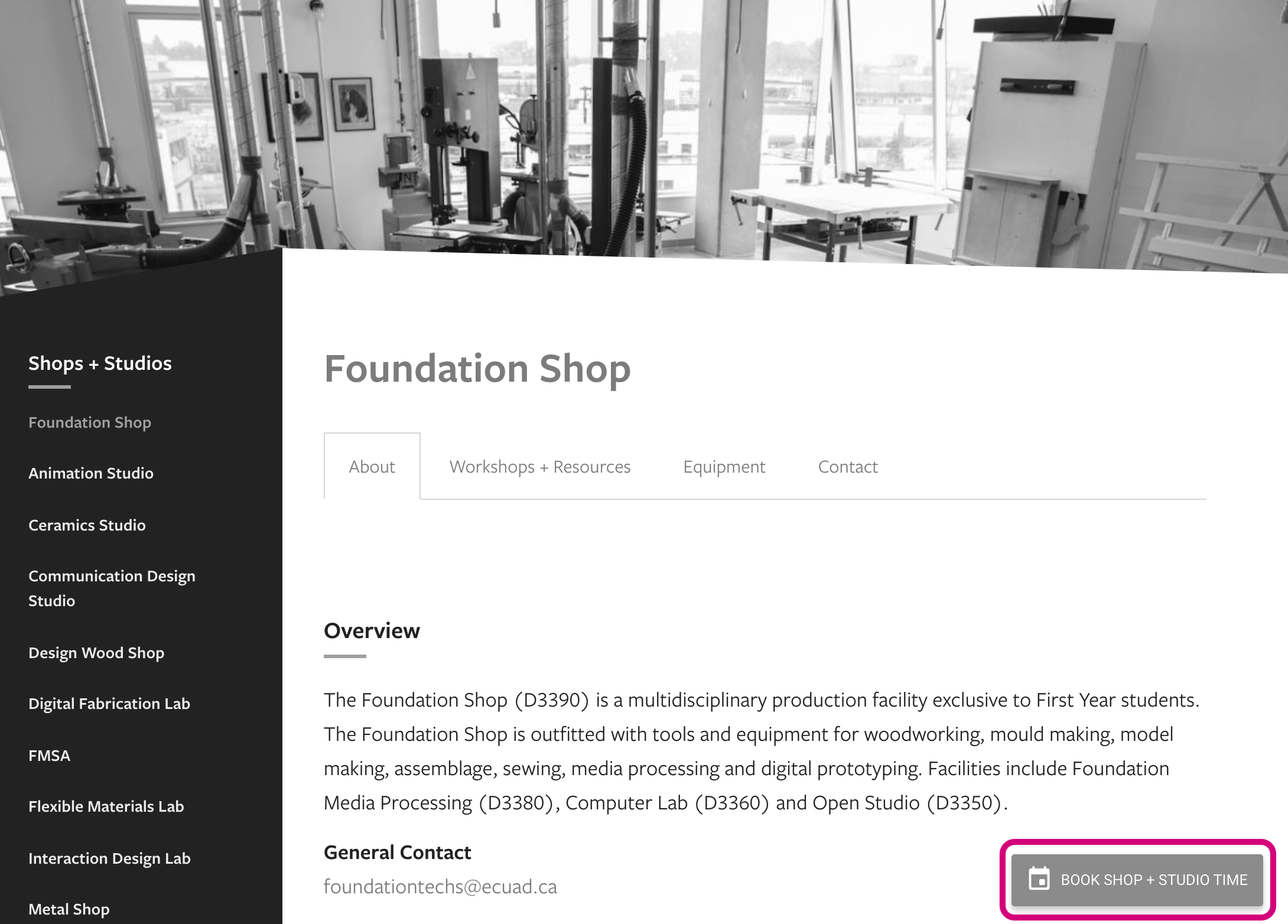Open Digital Fabrication Lab page
The image size is (1288, 924).
[x=109, y=704]
